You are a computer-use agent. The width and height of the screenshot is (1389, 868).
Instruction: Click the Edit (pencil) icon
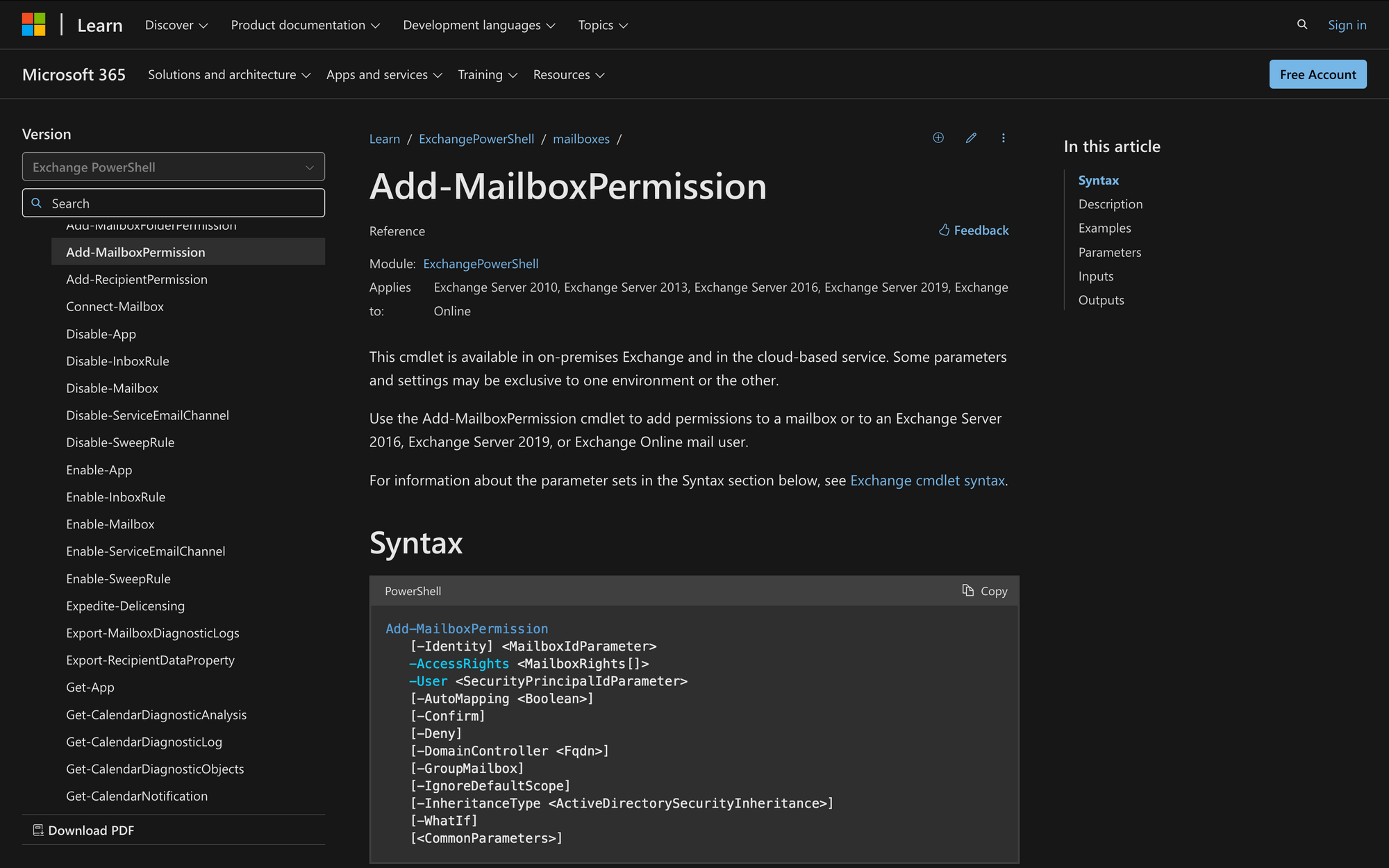pyautogui.click(x=971, y=138)
